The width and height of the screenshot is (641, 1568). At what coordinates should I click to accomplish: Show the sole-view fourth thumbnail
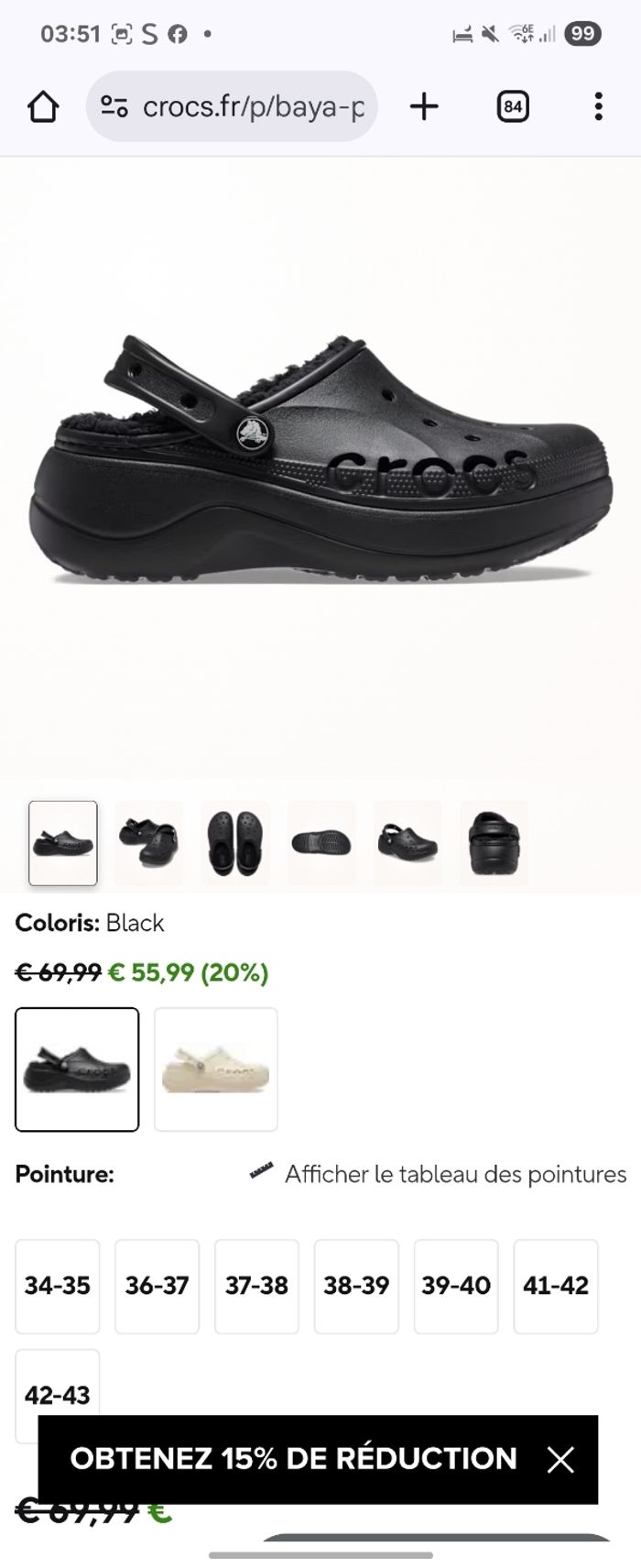pyautogui.click(x=321, y=843)
